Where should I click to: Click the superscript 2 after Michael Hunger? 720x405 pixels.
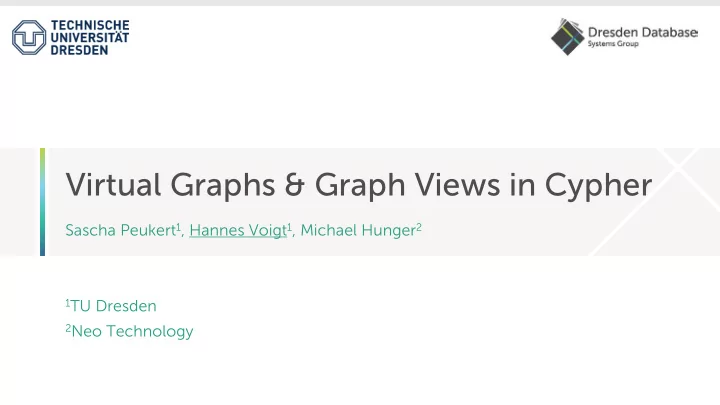tap(419, 226)
